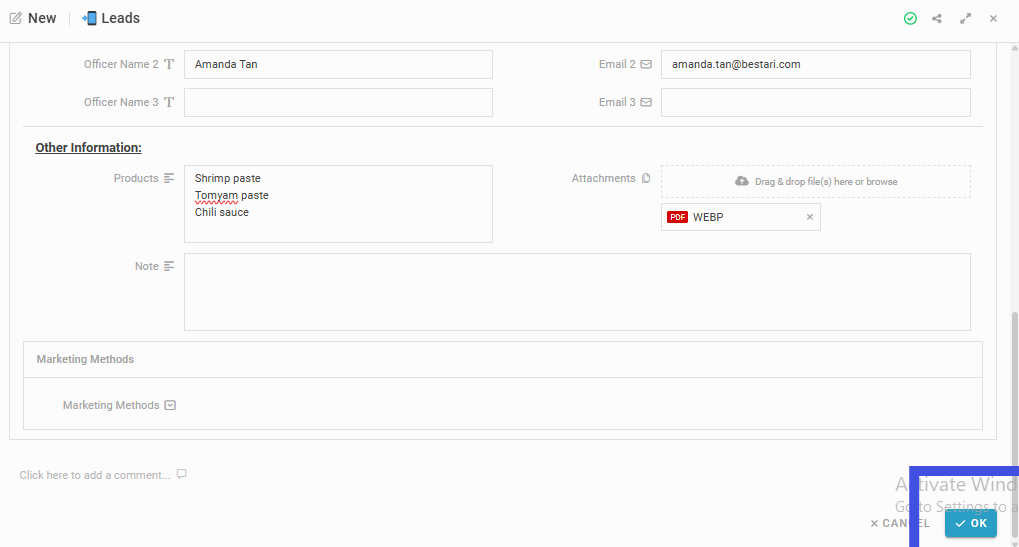Click 'Click here to add a comment...'
The image size is (1019, 547).
tap(95, 475)
